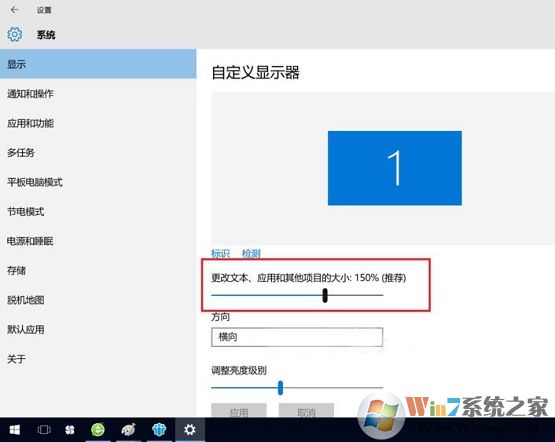Open 脱机地图 settings page
The width and height of the screenshot is (555, 442).
[x=98, y=300]
